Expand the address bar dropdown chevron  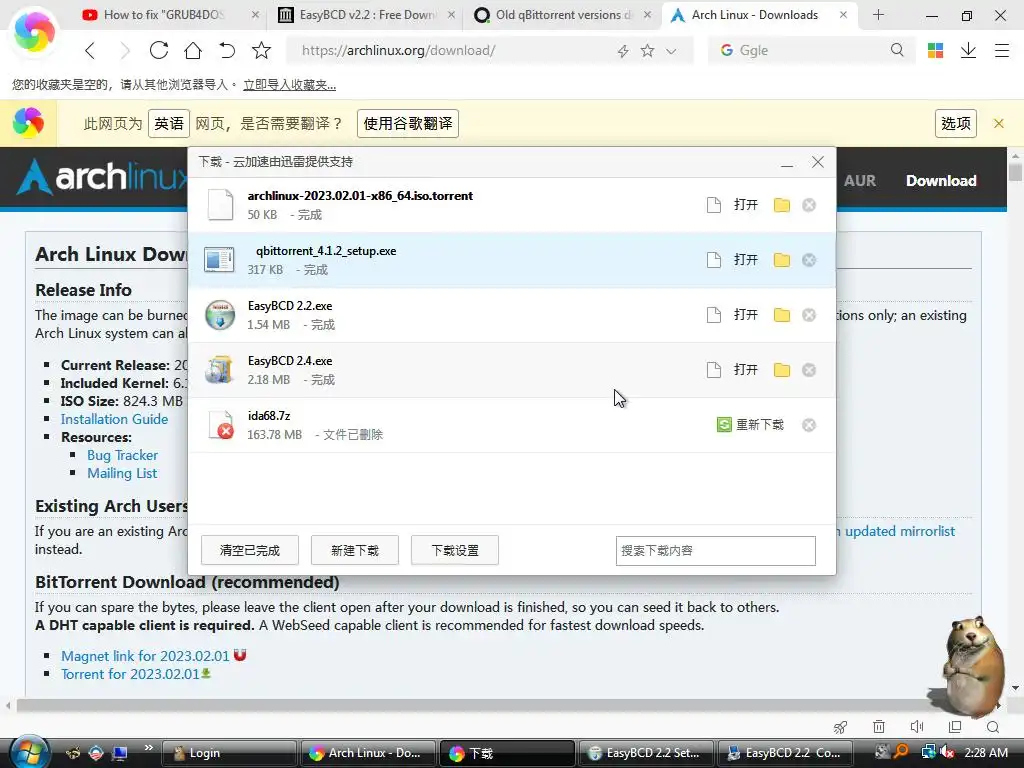[671, 51]
